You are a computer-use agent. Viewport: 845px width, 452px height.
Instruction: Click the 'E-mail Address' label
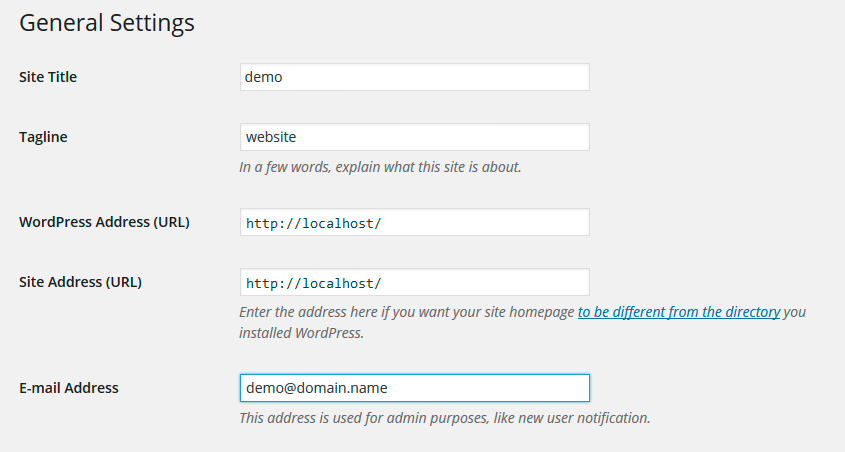[68, 388]
